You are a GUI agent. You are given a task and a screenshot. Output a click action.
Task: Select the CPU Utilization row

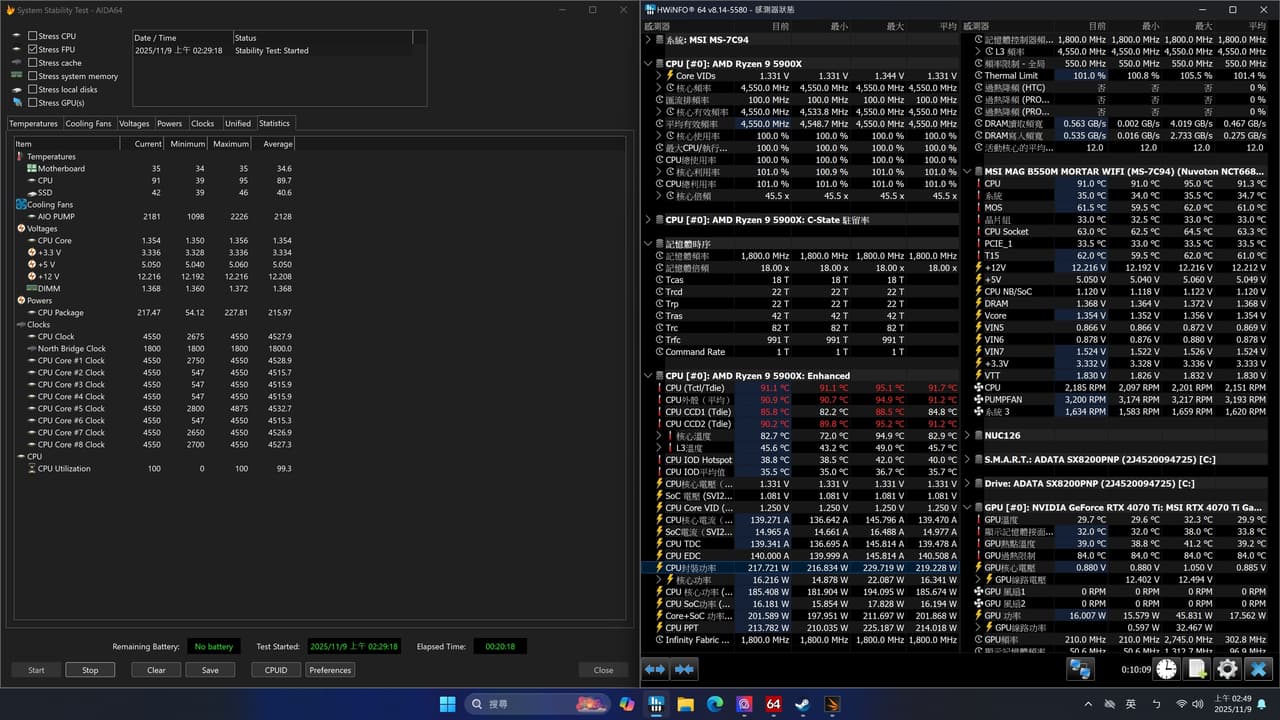click(154, 469)
